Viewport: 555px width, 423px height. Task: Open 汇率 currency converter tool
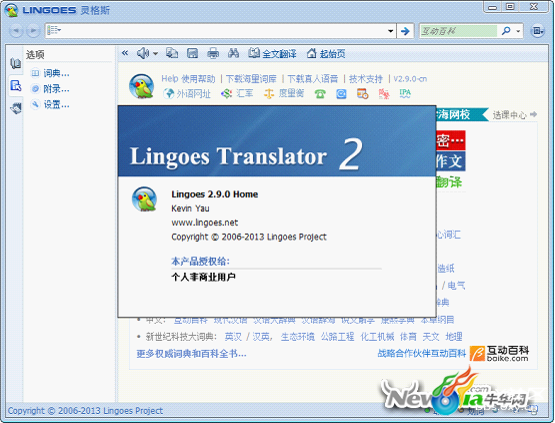[x=237, y=93]
